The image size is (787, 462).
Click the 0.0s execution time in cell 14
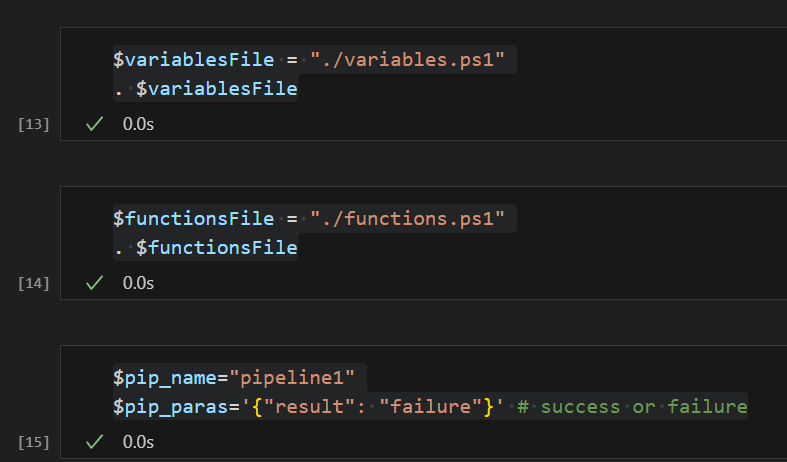pyautogui.click(x=138, y=283)
